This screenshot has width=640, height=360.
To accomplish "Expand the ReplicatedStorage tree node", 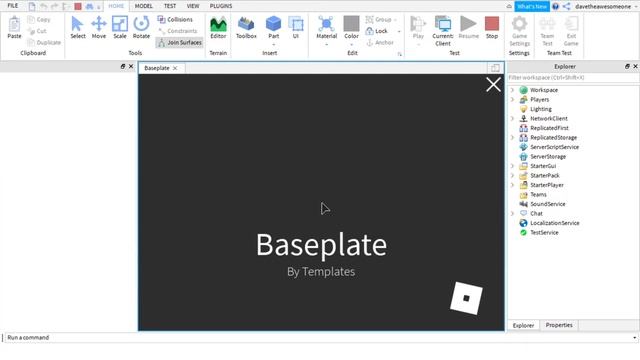I will [x=512, y=138].
